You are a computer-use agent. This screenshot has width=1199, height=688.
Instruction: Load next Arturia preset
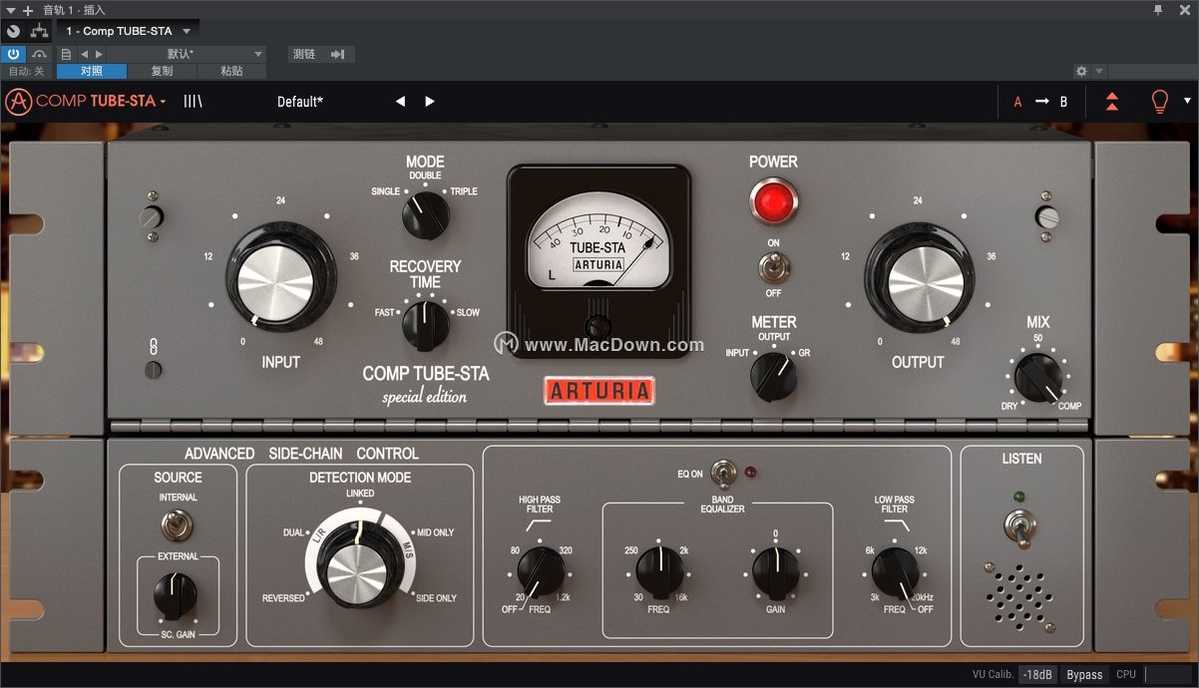point(430,101)
